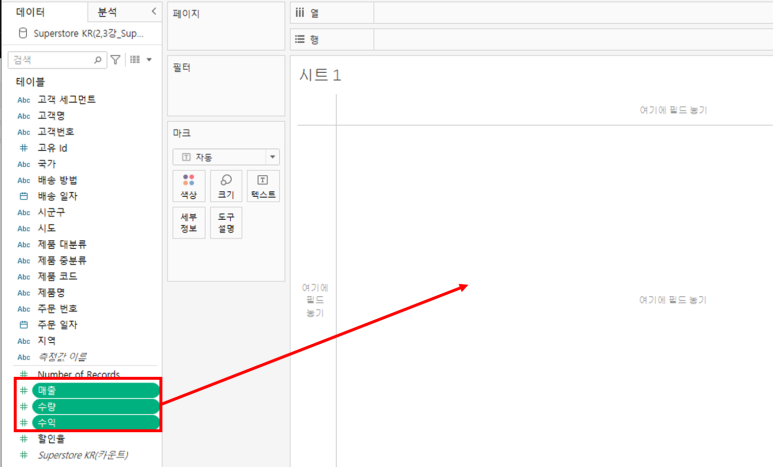Select the 수익 measure pill

click(96, 423)
